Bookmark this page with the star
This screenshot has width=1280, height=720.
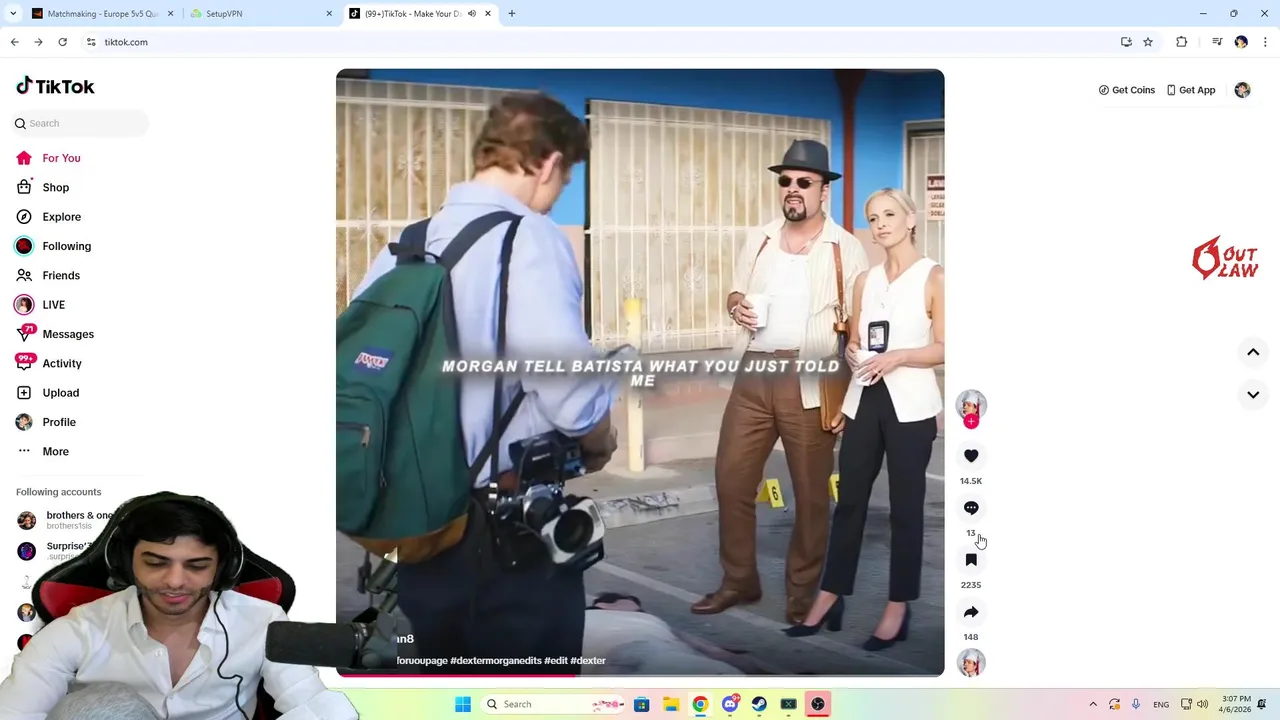(x=1148, y=42)
